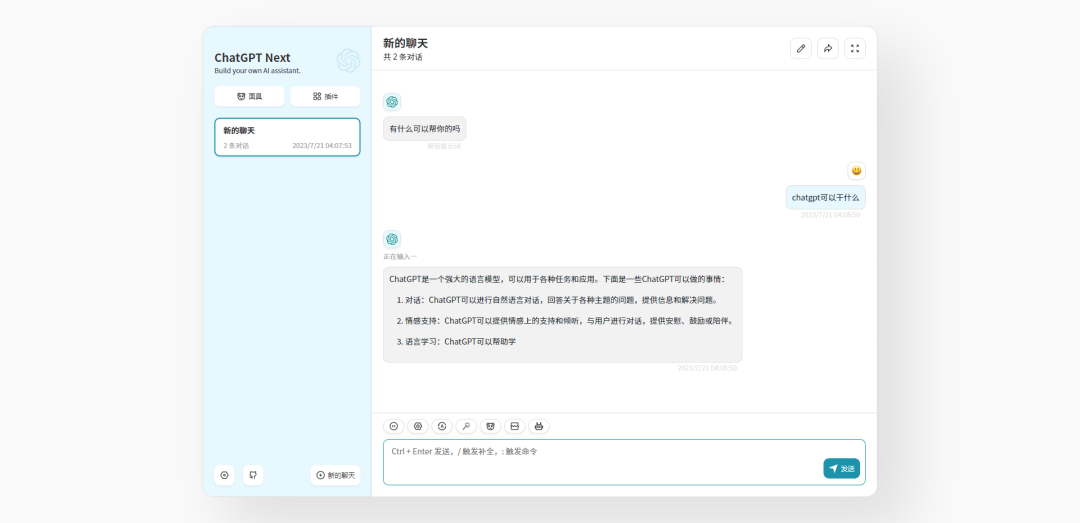Viewport: 1080px width, 523px height.
Task: Click the 正在输入 typing status text
Action: click(x=399, y=256)
